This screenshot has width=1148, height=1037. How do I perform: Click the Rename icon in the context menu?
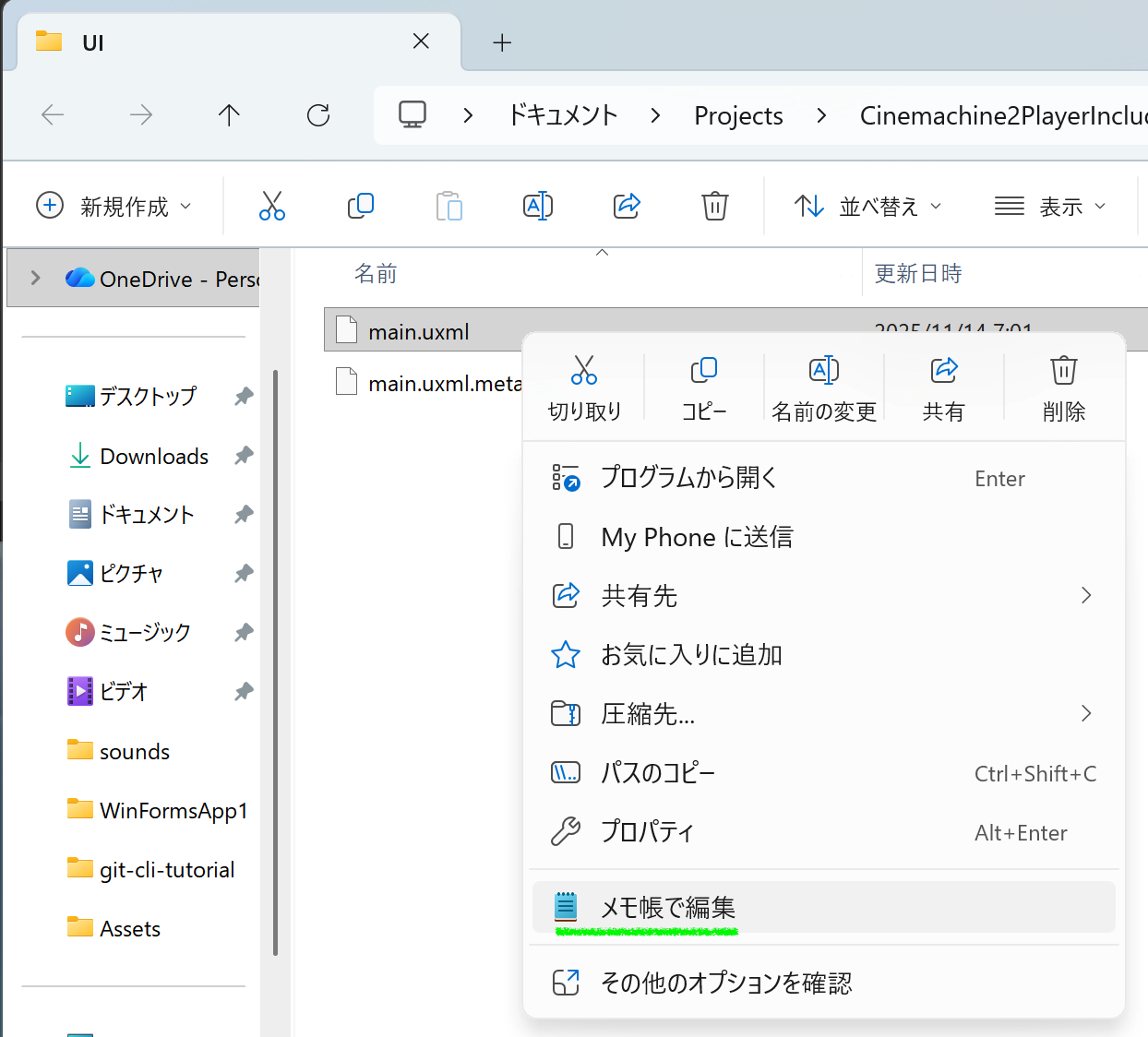pos(823,371)
